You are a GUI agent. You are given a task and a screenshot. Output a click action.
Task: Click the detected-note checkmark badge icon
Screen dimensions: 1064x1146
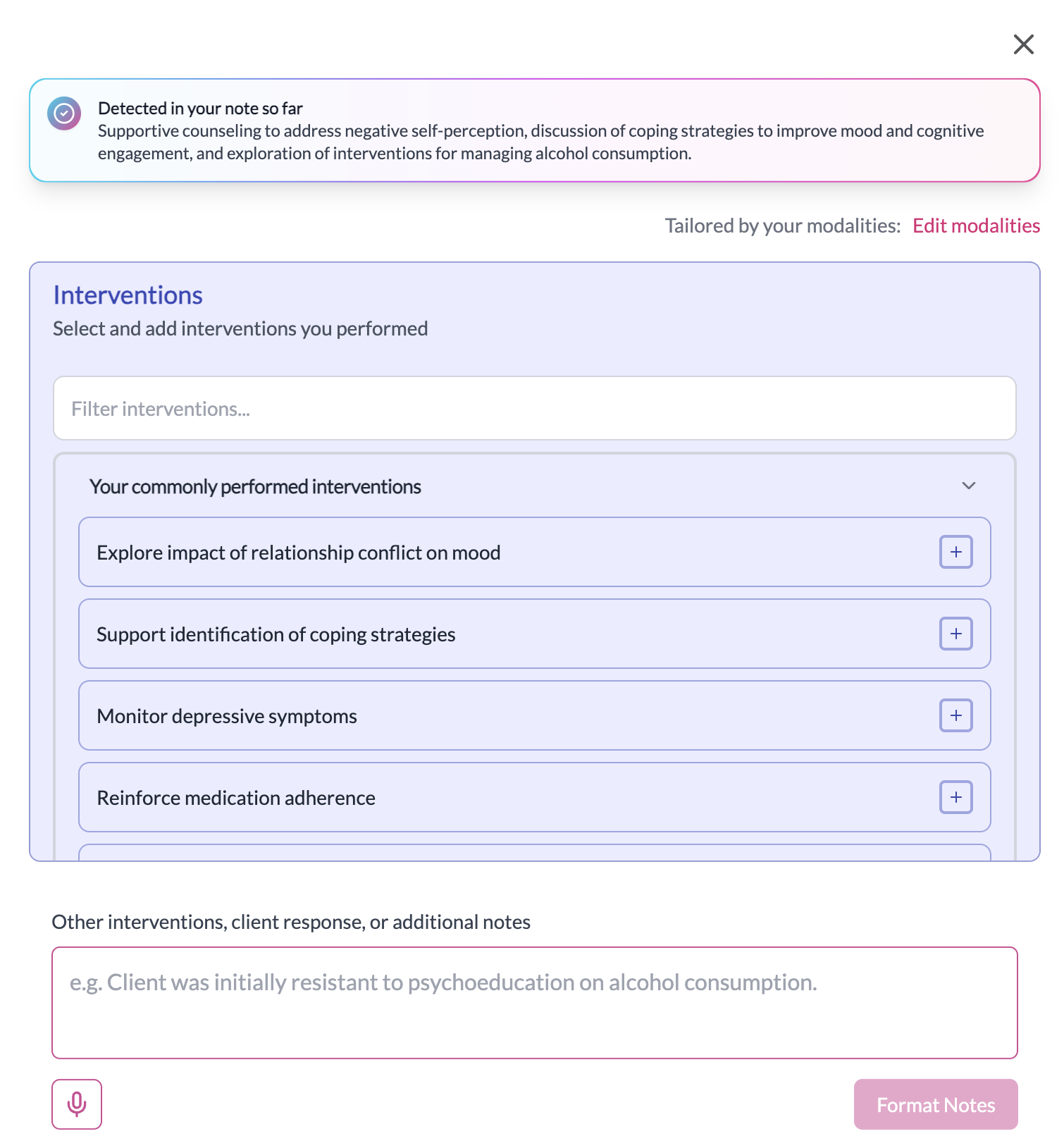[x=64, y=113]
